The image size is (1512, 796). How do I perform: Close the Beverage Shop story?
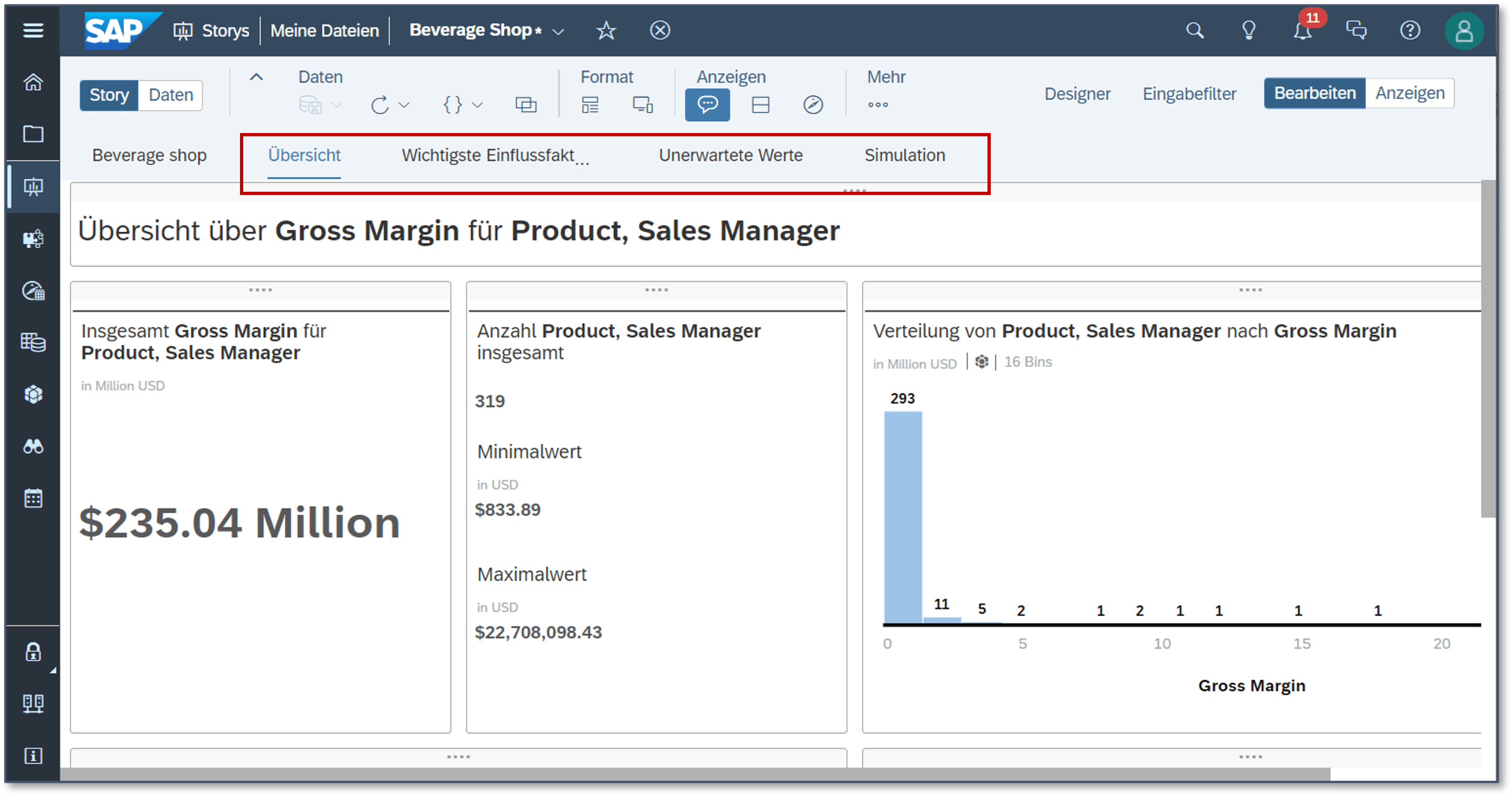coord(660,30)
